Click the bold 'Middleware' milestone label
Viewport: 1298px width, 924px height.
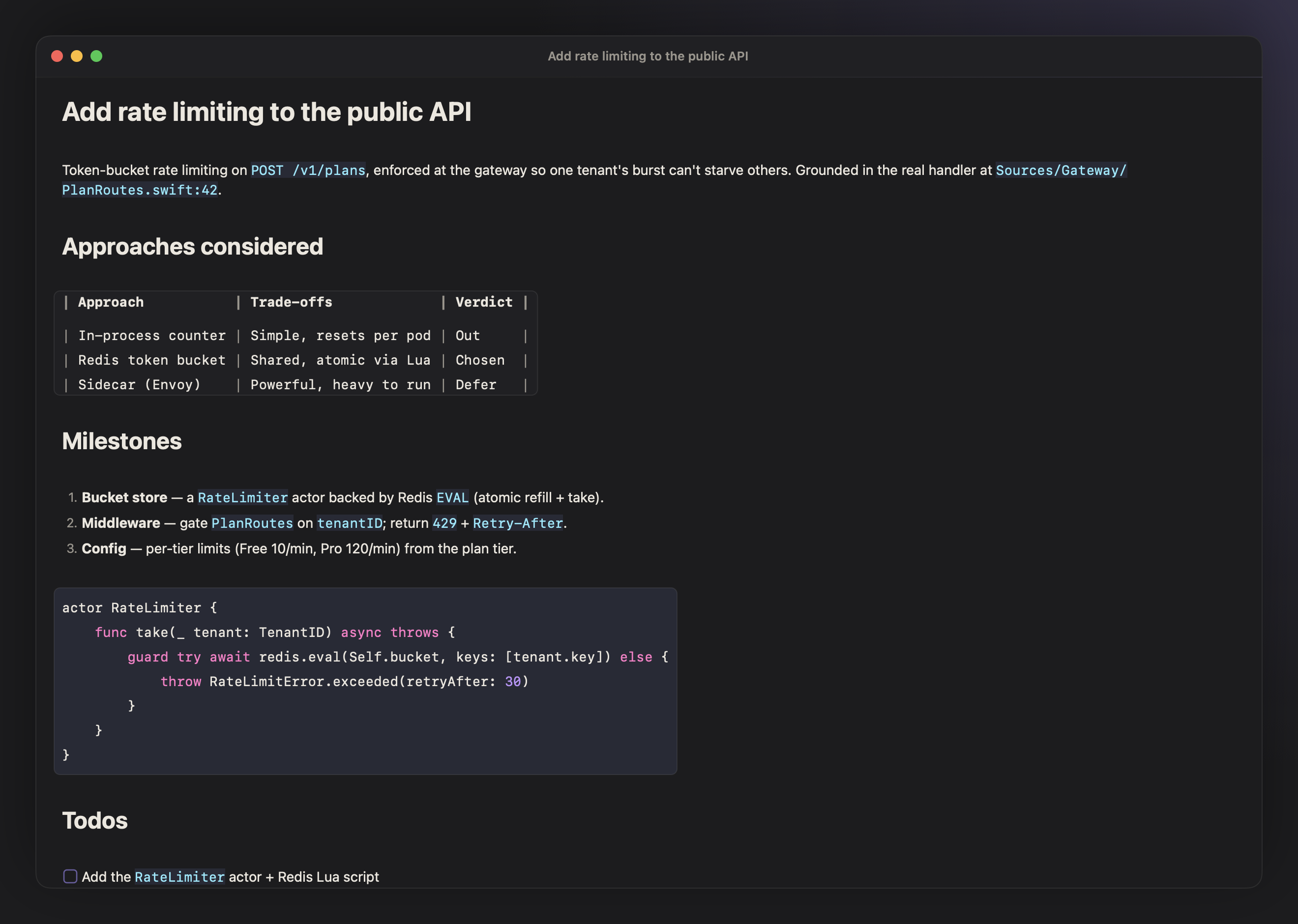click(x=121, y=523)
